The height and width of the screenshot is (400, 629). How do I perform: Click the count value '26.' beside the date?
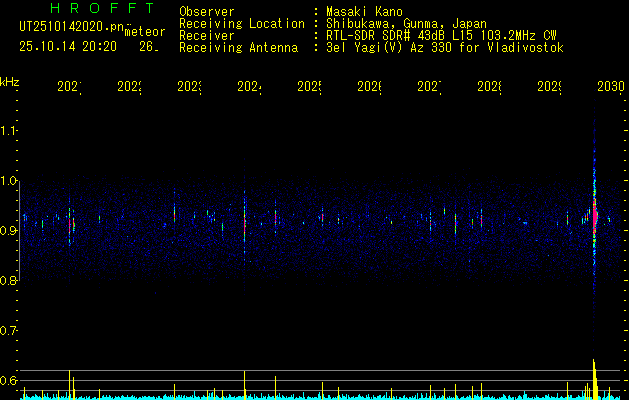pyautogui.click(x=149, y=47)
